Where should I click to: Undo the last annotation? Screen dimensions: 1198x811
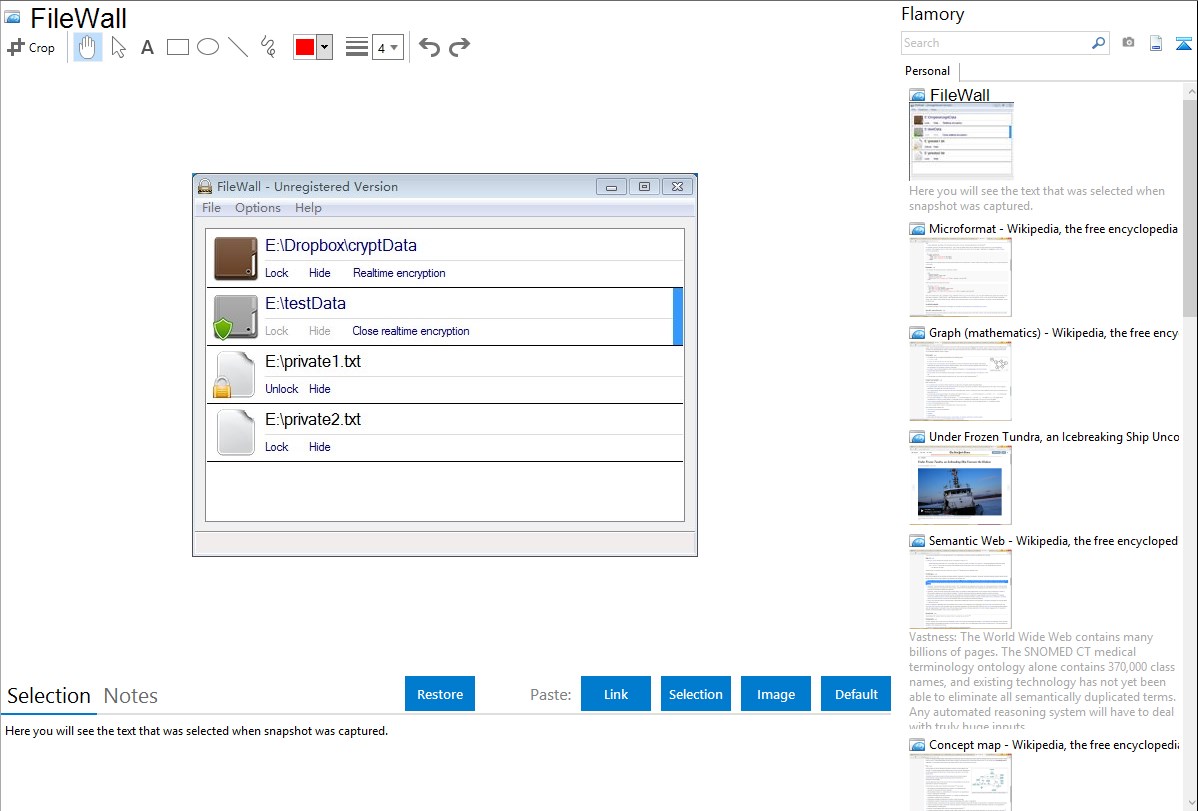click(x=429, y=47)
